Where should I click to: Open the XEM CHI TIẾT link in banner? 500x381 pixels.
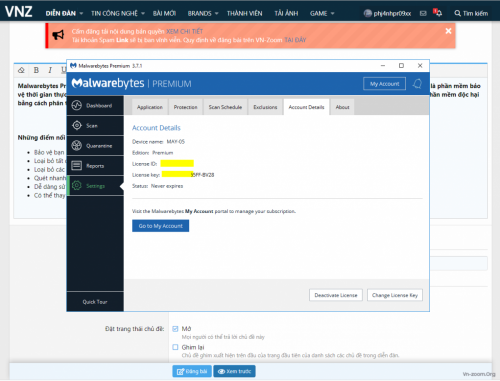(x=184, y=31)
